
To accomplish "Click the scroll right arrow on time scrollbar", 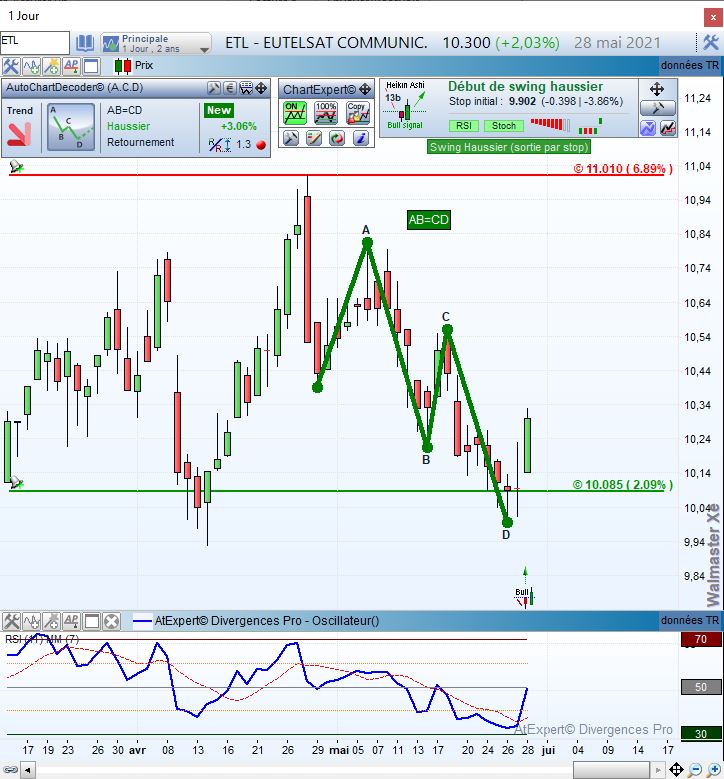I will click(658, 771).
